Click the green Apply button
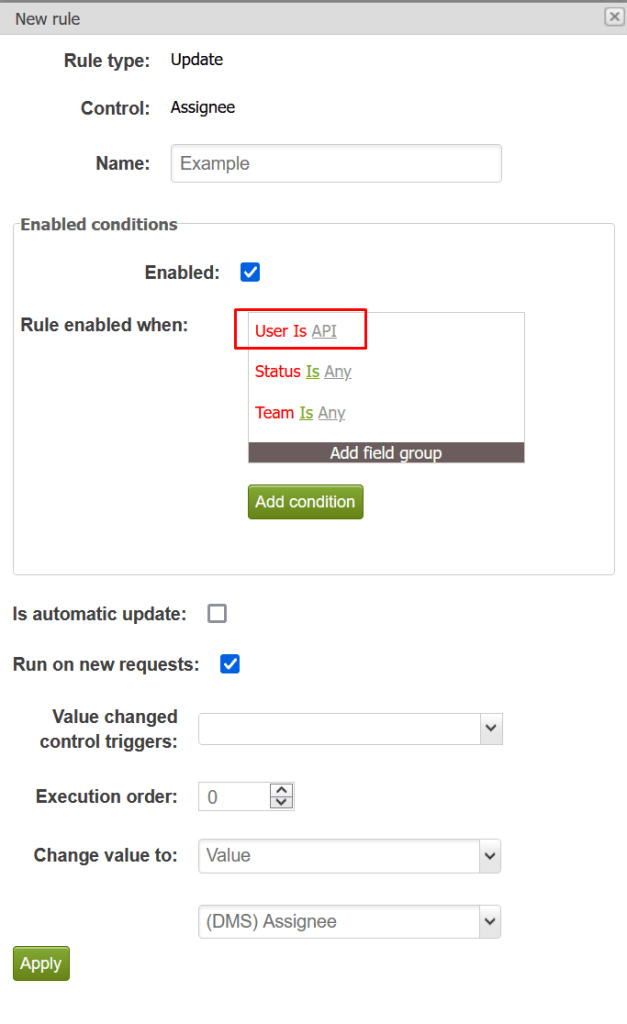Screen dimensions: 627x1024 click(40, 963)
